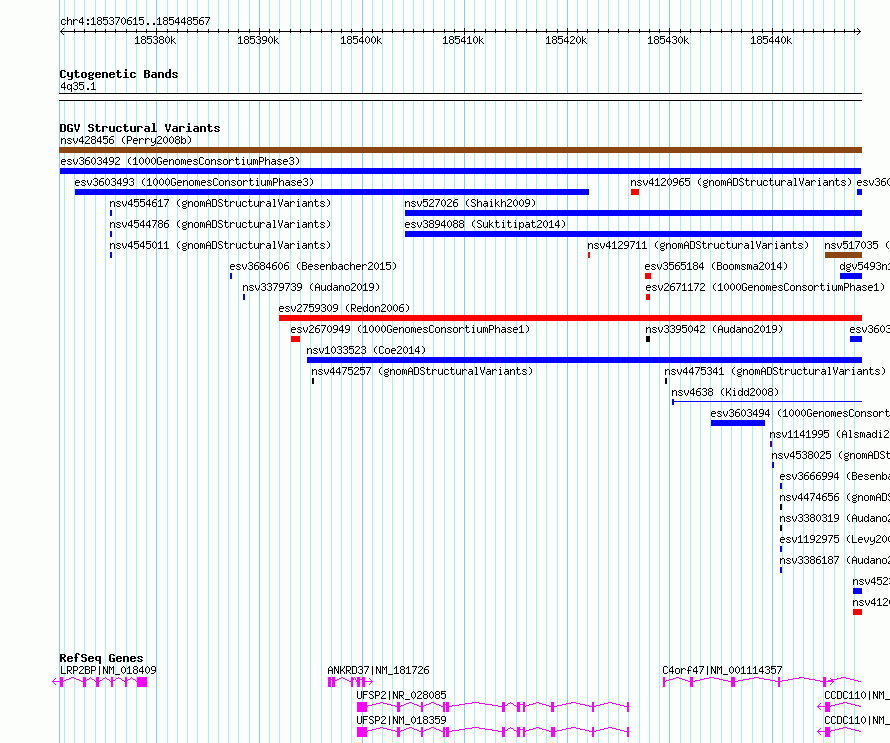This screenshot has width=890, height=743.
Task: Open variant nsv3380319 label
Action: [x=834, y=518]
